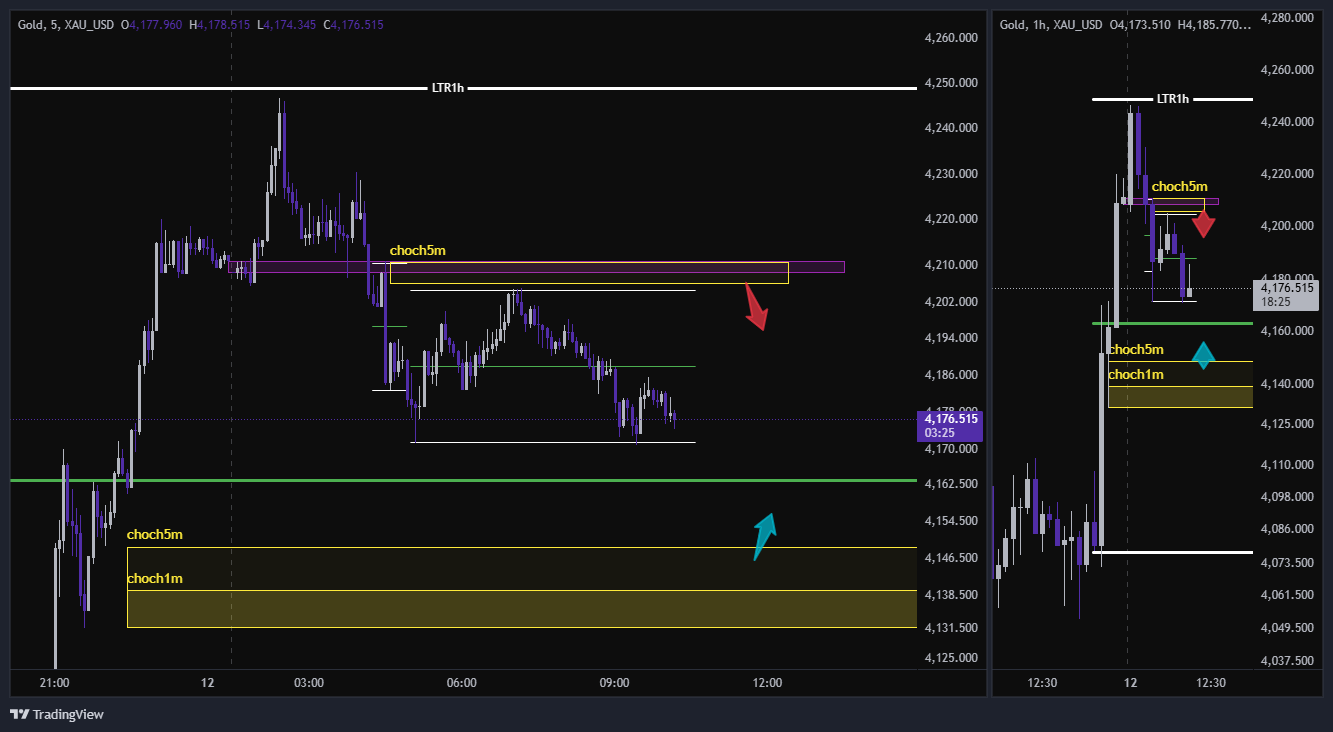Click the LTR1h label on the 1h chart
The width and height of the screenshot is (1333, 732).
click(1172, 99)
